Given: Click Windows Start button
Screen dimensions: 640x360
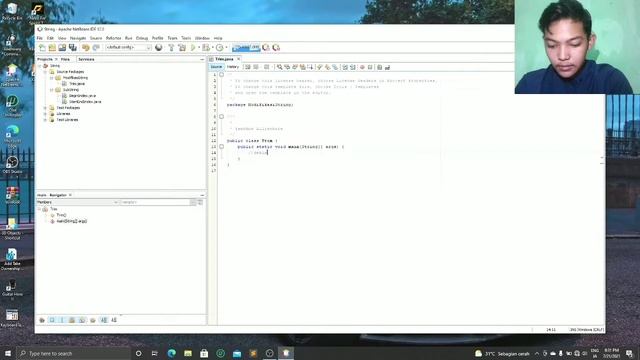Looking at the screenshot, I should (x=8, y=353).
